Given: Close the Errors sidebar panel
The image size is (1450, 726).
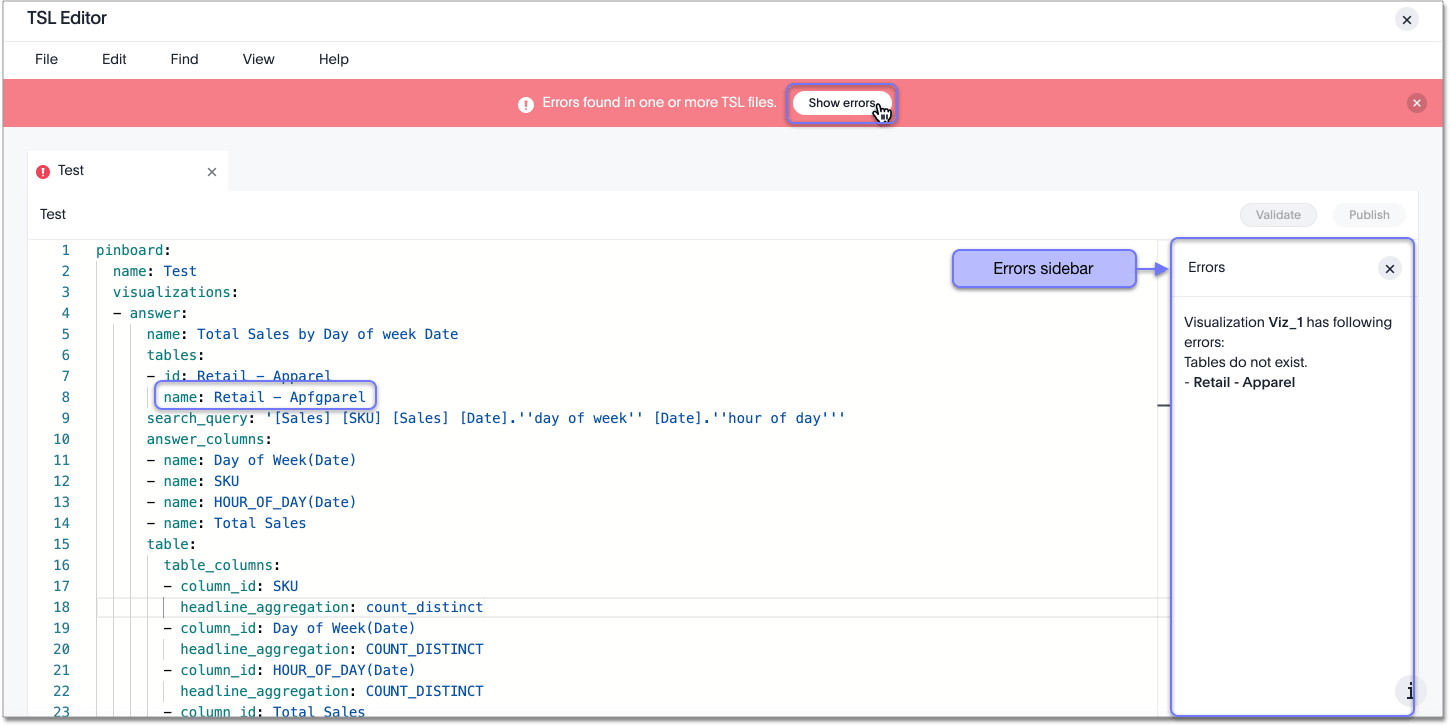Looking at the screenshot, I should [x=1390, y=268].
